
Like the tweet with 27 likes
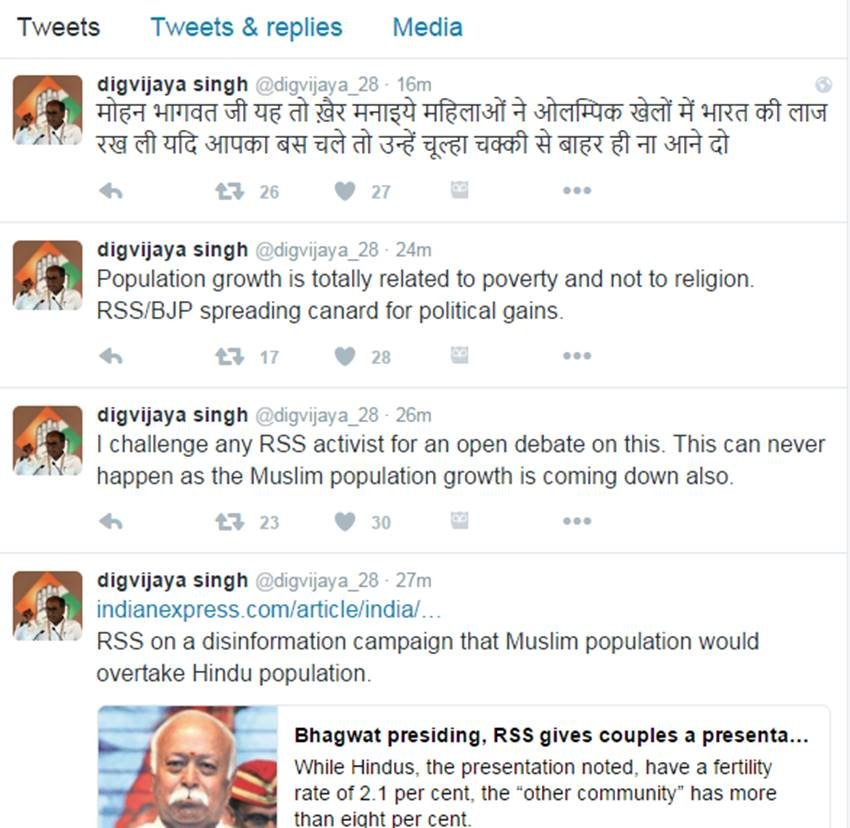coord(345,191)
